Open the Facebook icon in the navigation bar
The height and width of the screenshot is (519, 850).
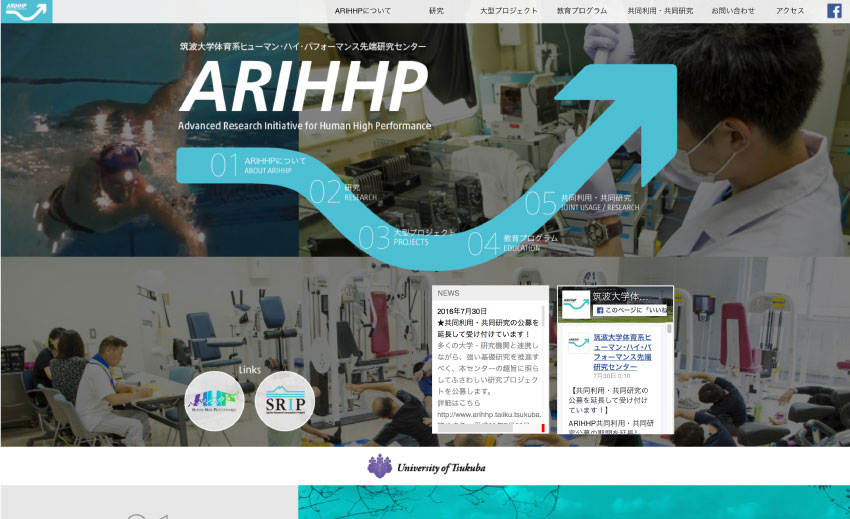click(x=834, y=11)
